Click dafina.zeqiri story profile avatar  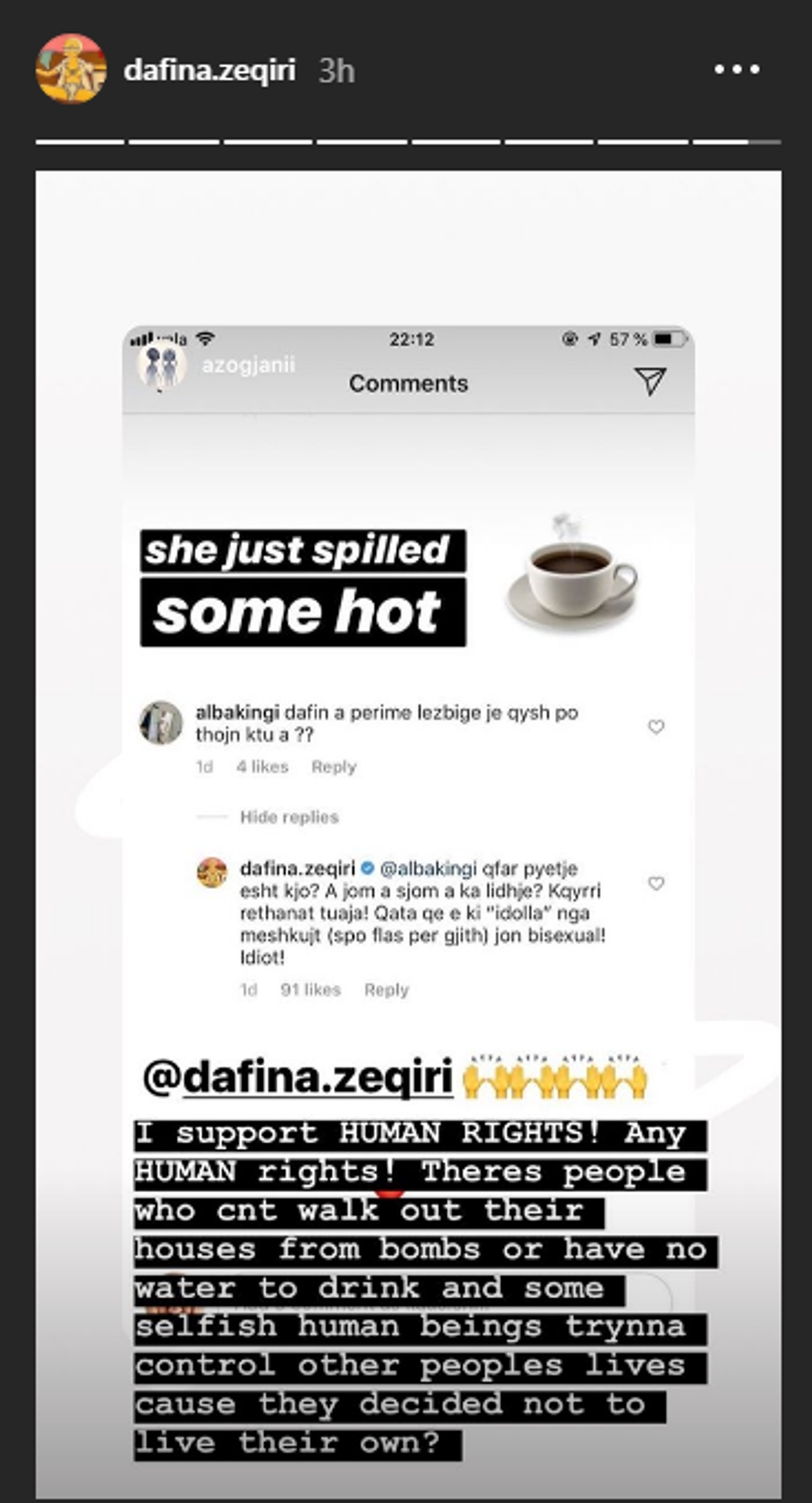[71, 70]
